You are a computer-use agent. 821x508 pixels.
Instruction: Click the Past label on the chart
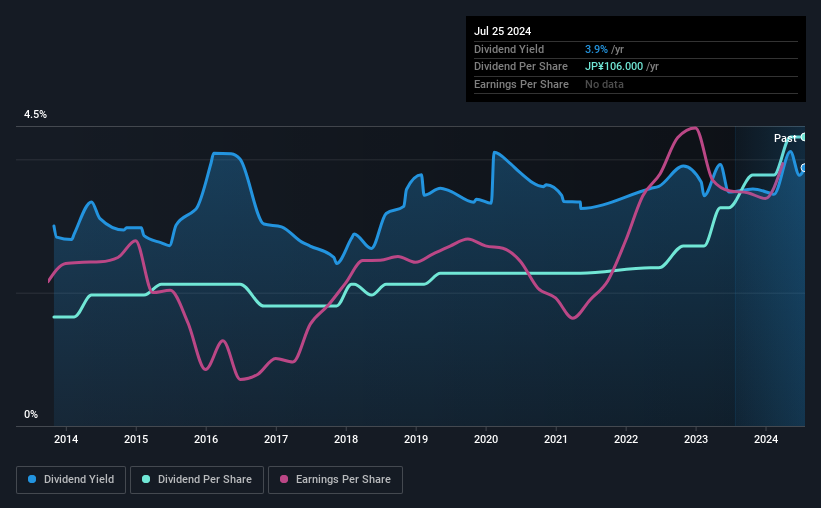[x=785, y=138]
